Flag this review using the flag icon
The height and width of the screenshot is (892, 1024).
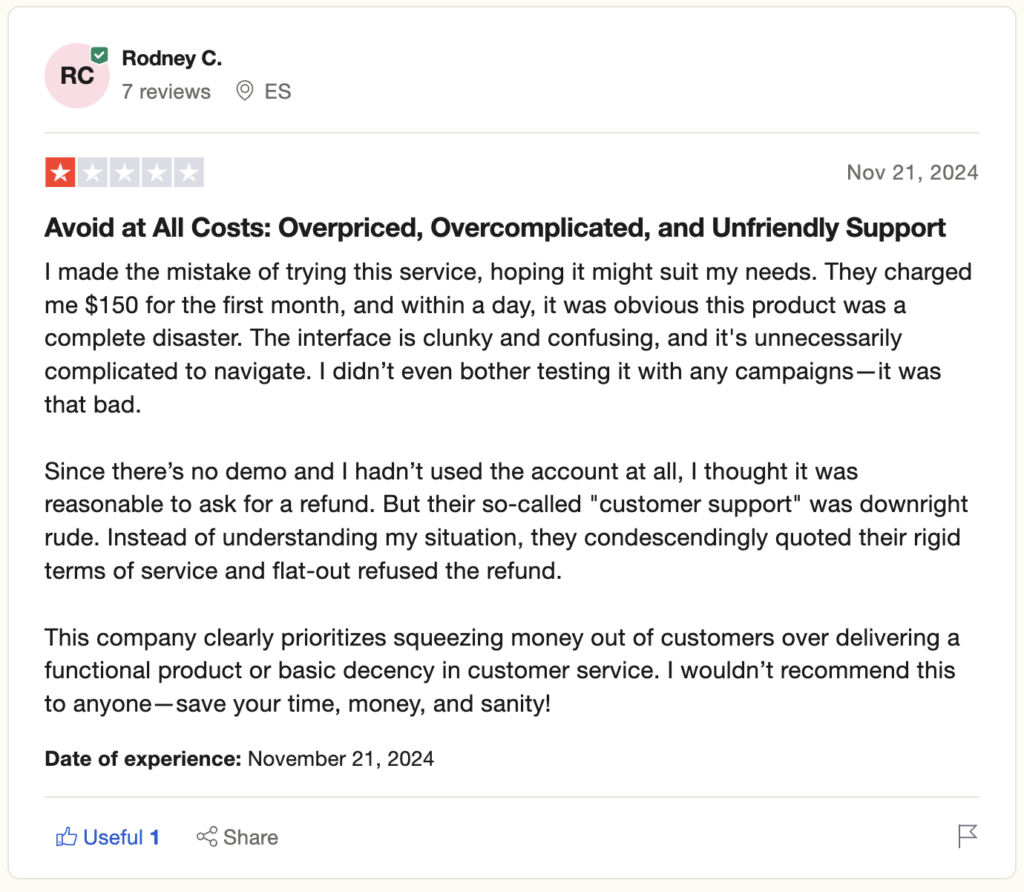pos(967,836)
